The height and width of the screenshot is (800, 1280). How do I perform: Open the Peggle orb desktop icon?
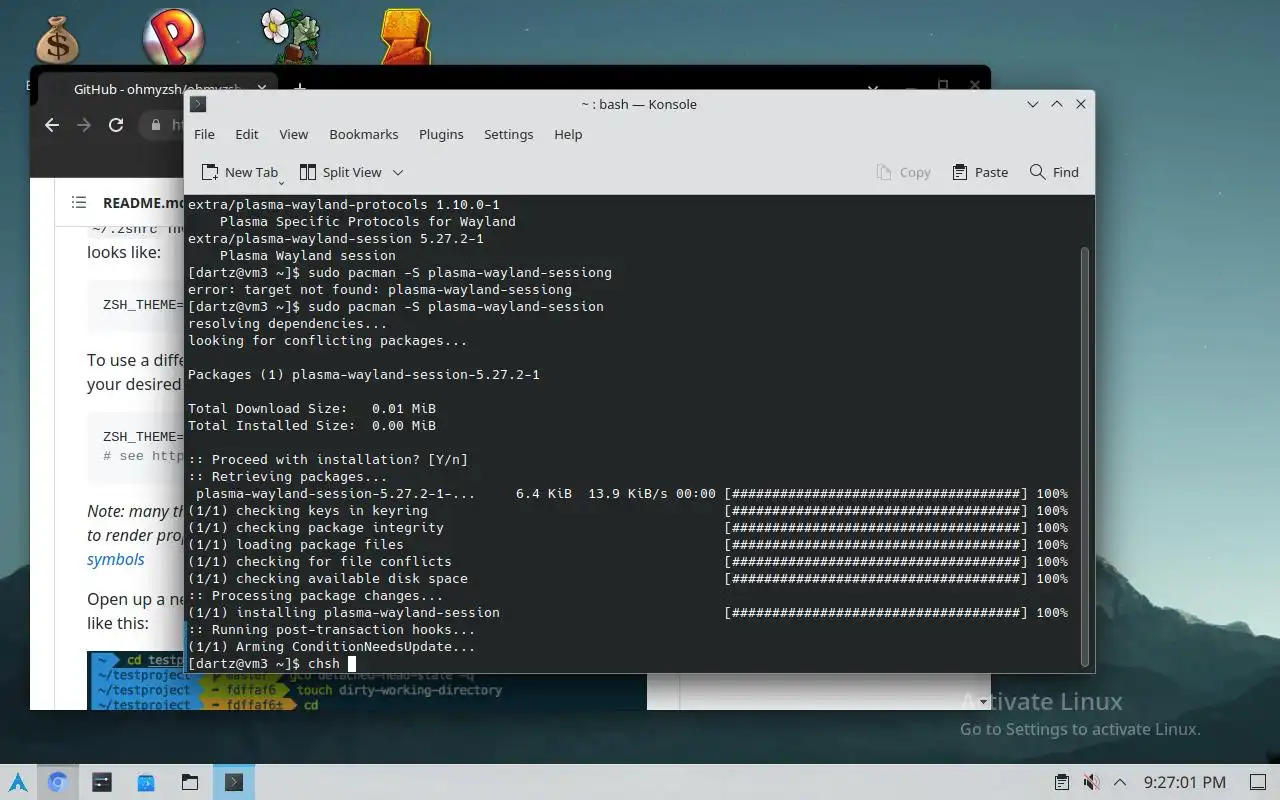(x=173, y=38)
